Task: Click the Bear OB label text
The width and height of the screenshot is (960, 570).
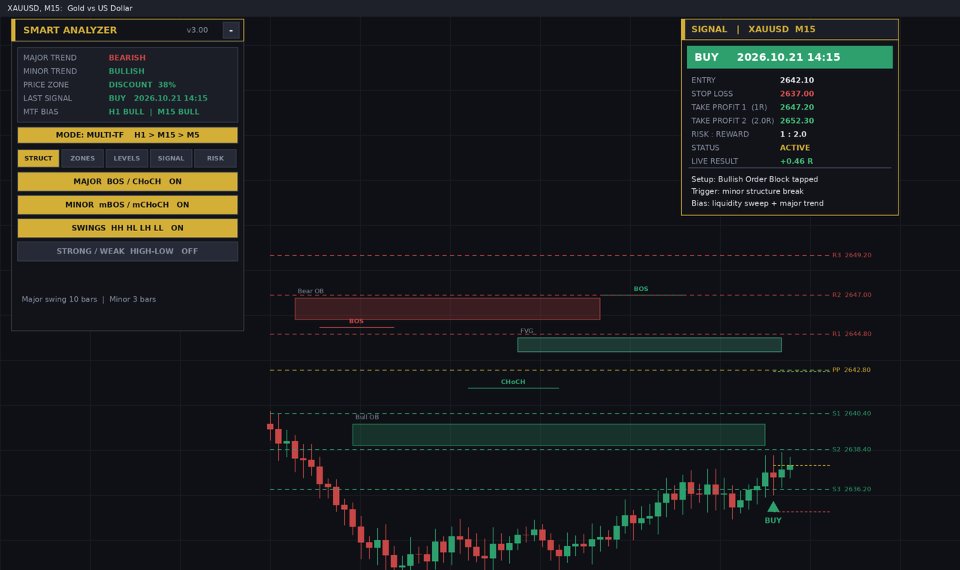Action: [310, 291]
